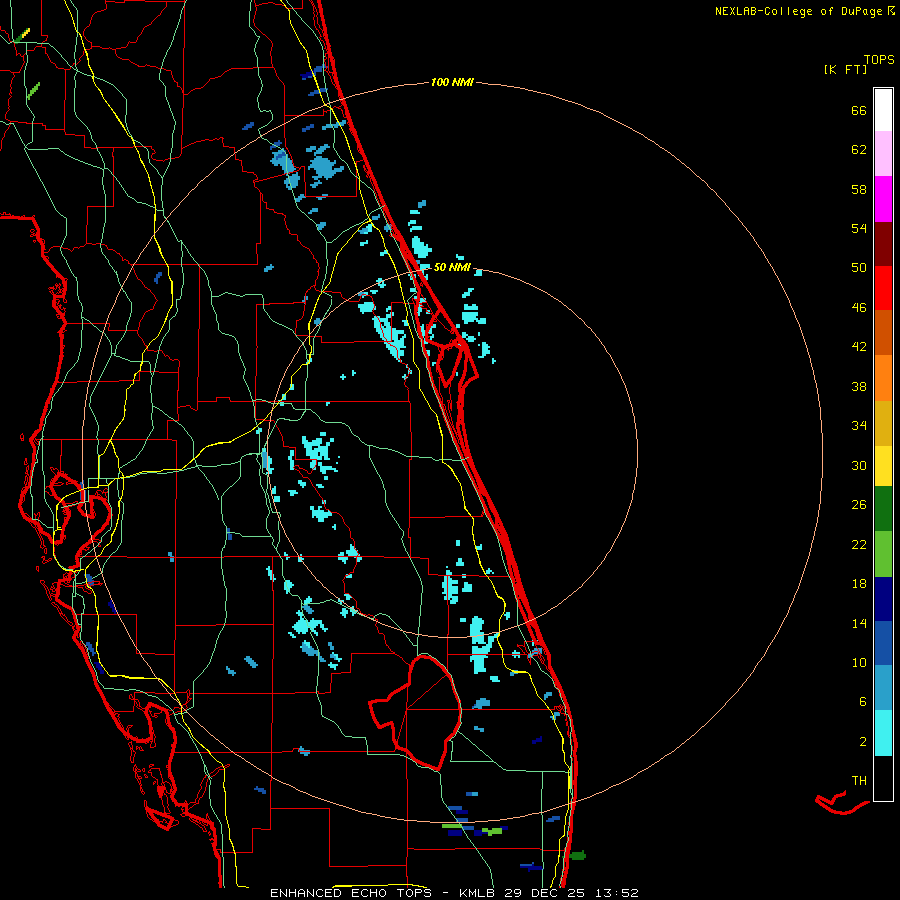Click the [K FT] units label

(845, 69)
